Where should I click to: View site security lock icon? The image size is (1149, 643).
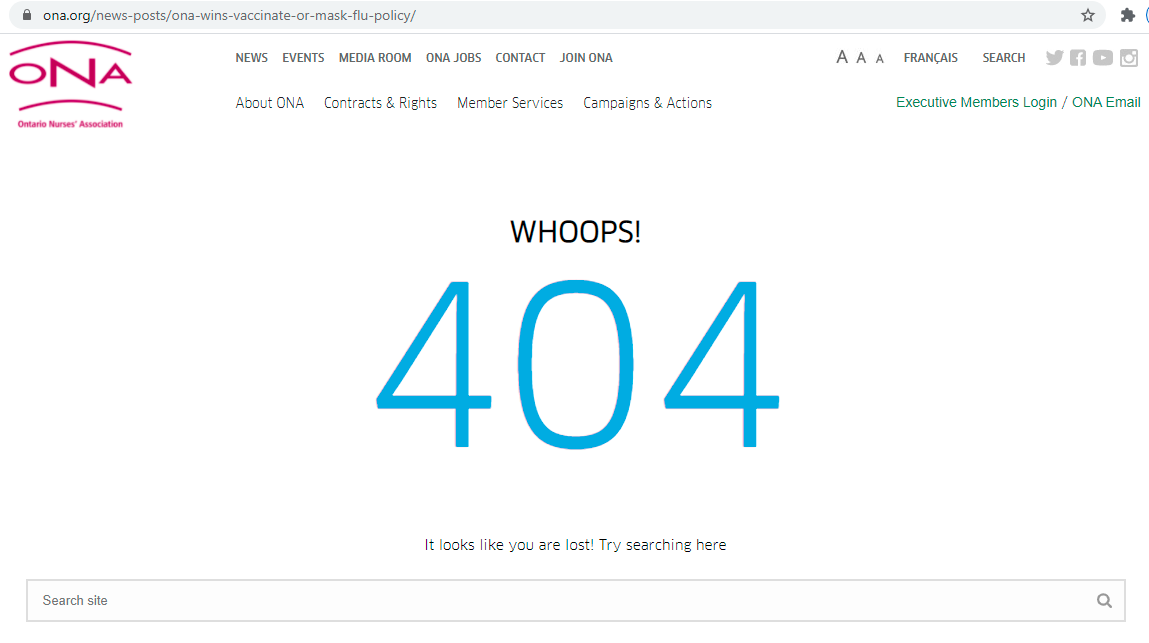coord(27,15)
